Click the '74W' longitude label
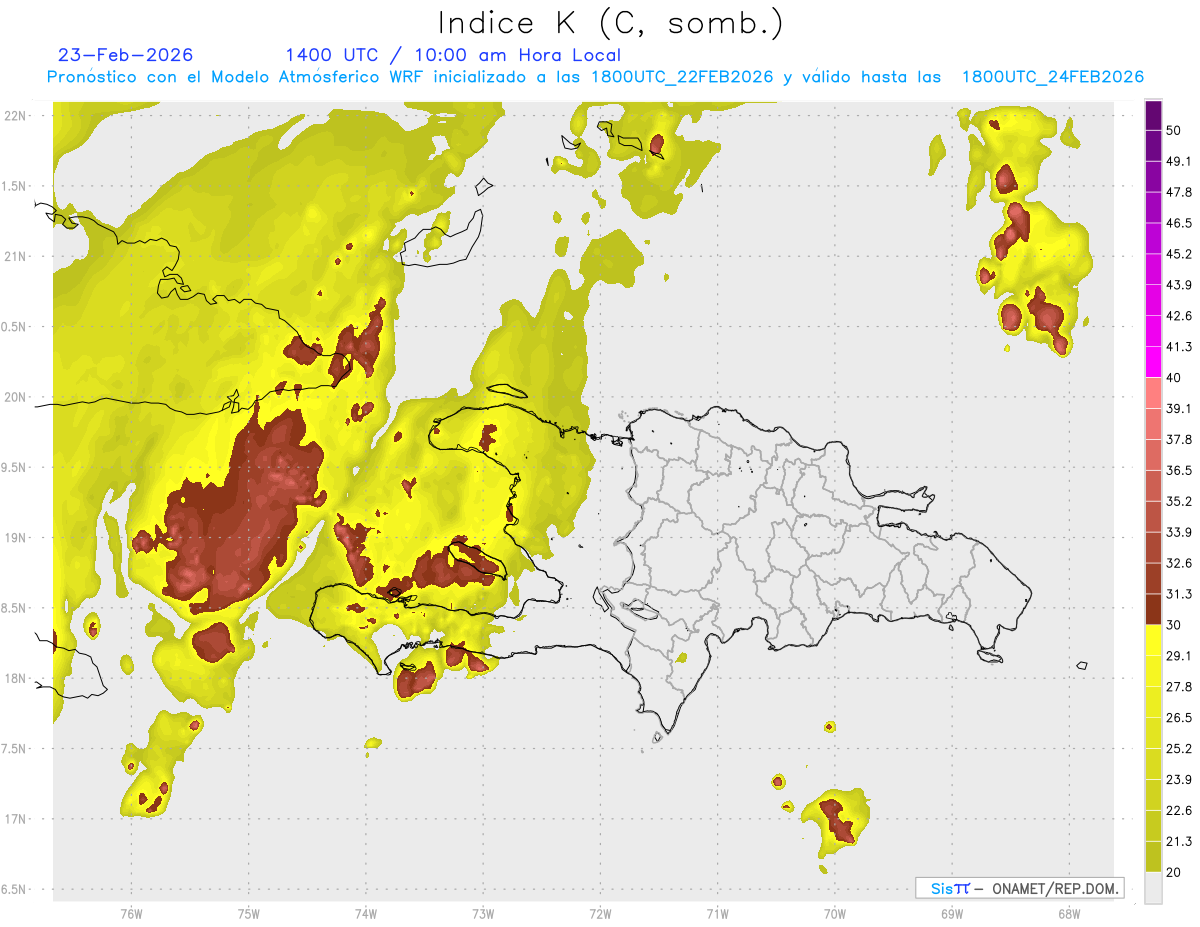1200x927 pixels. click(x=365, y=913)
